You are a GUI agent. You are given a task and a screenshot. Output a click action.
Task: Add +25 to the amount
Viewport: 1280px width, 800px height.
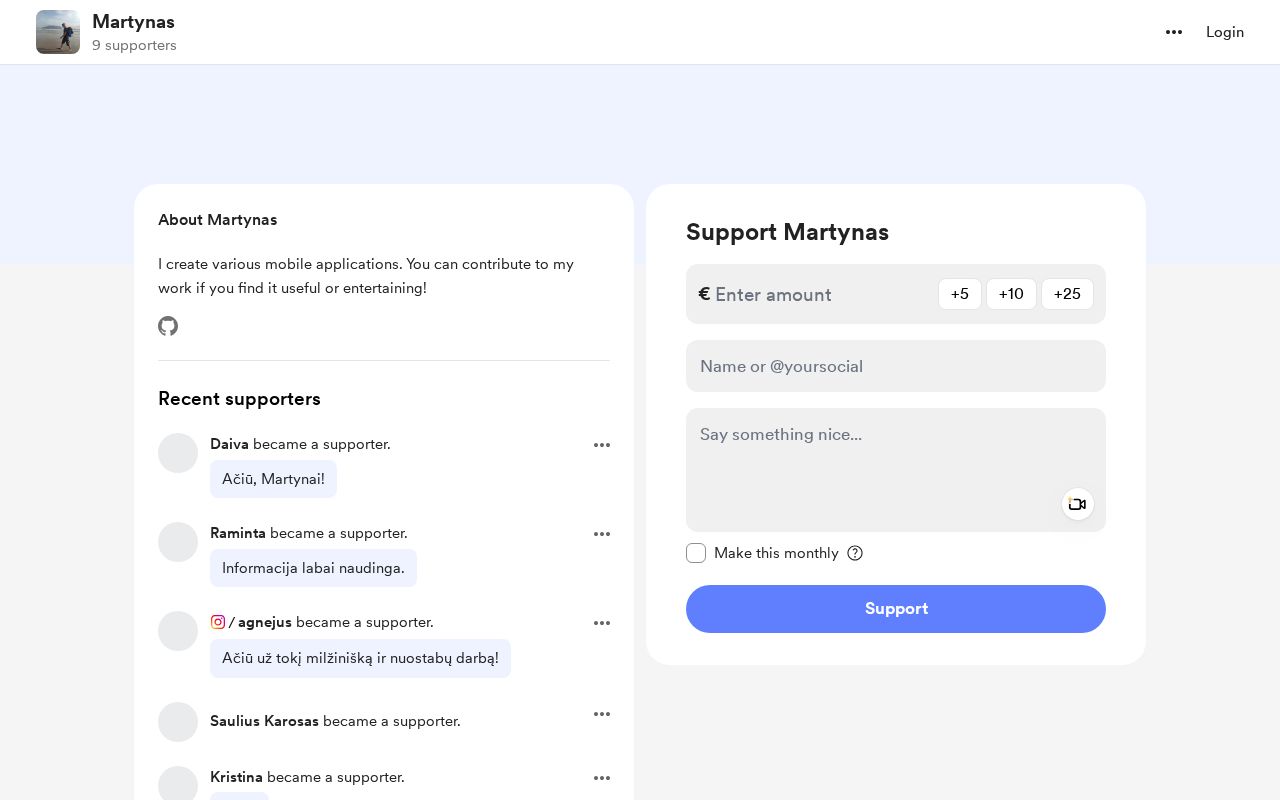coord(1067,294)
